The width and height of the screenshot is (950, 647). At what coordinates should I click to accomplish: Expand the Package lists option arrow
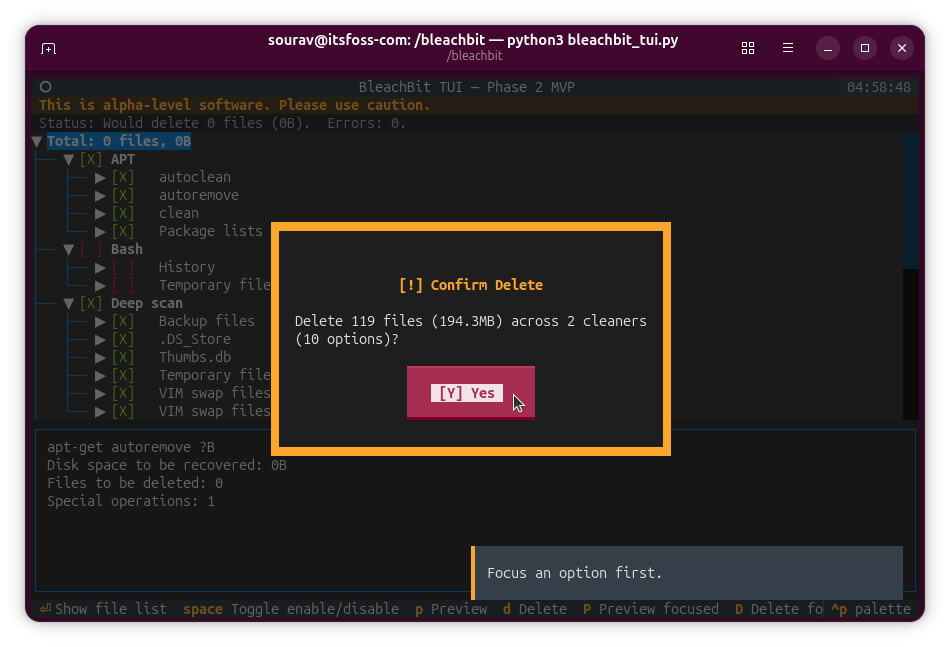[101, 231]
